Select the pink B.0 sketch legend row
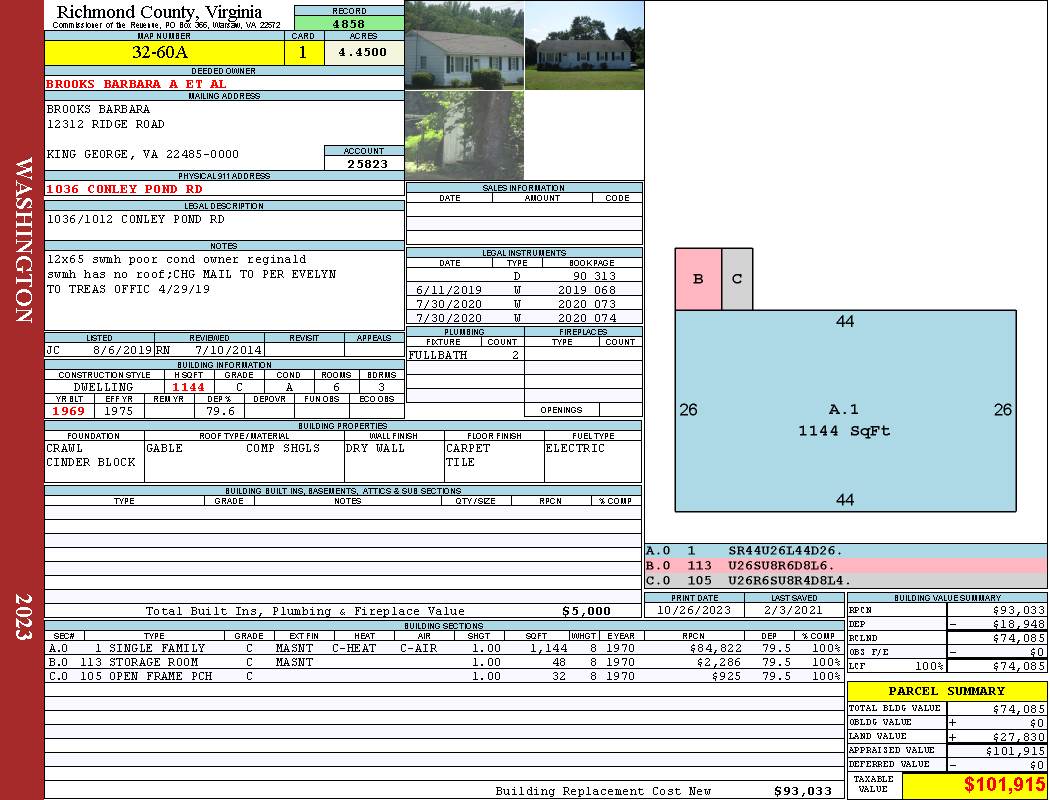This screenshot has height=800, width=1050. coord(845,566)
